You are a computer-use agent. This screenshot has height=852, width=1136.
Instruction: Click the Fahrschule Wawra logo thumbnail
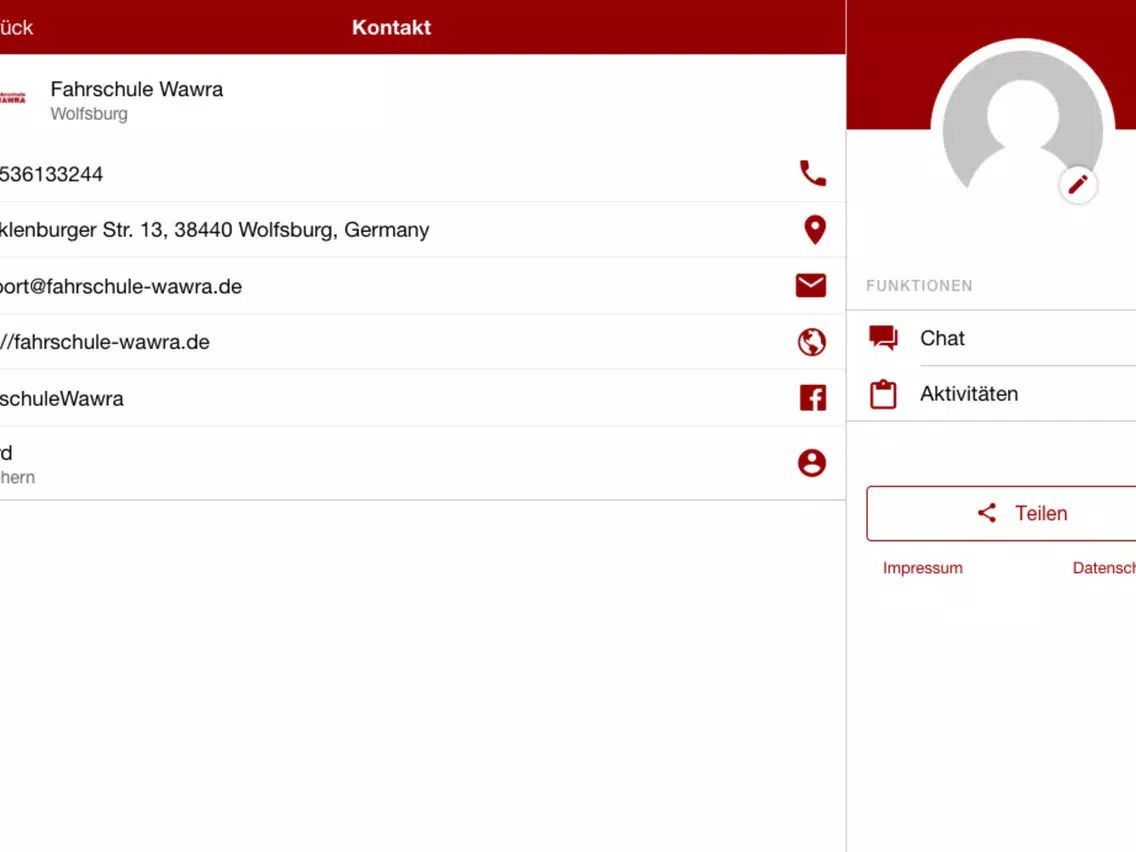click(13, 98)
